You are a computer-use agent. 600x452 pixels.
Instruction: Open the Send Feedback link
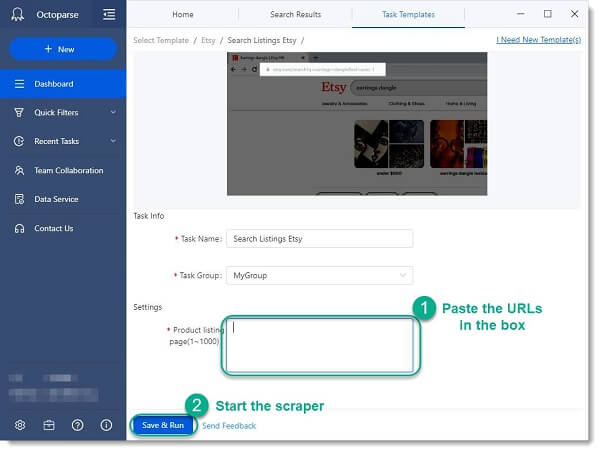coord(229,426)
